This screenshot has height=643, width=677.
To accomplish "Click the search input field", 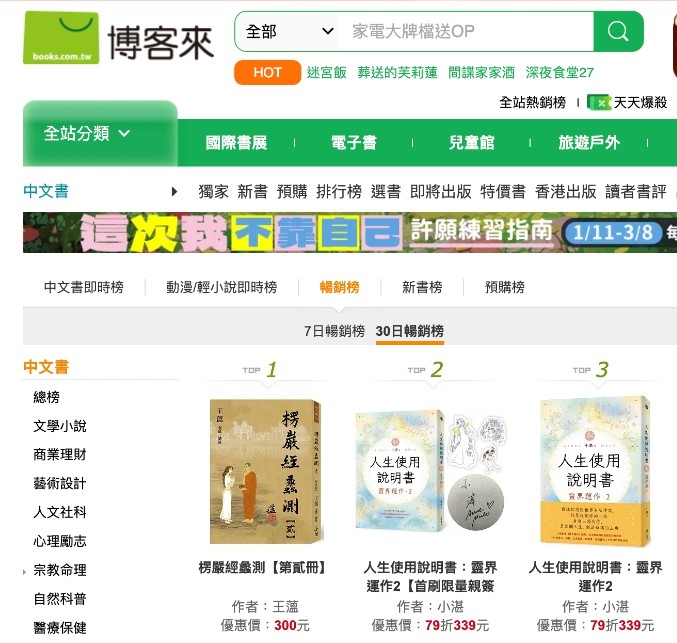I will (x=466, y=32).
